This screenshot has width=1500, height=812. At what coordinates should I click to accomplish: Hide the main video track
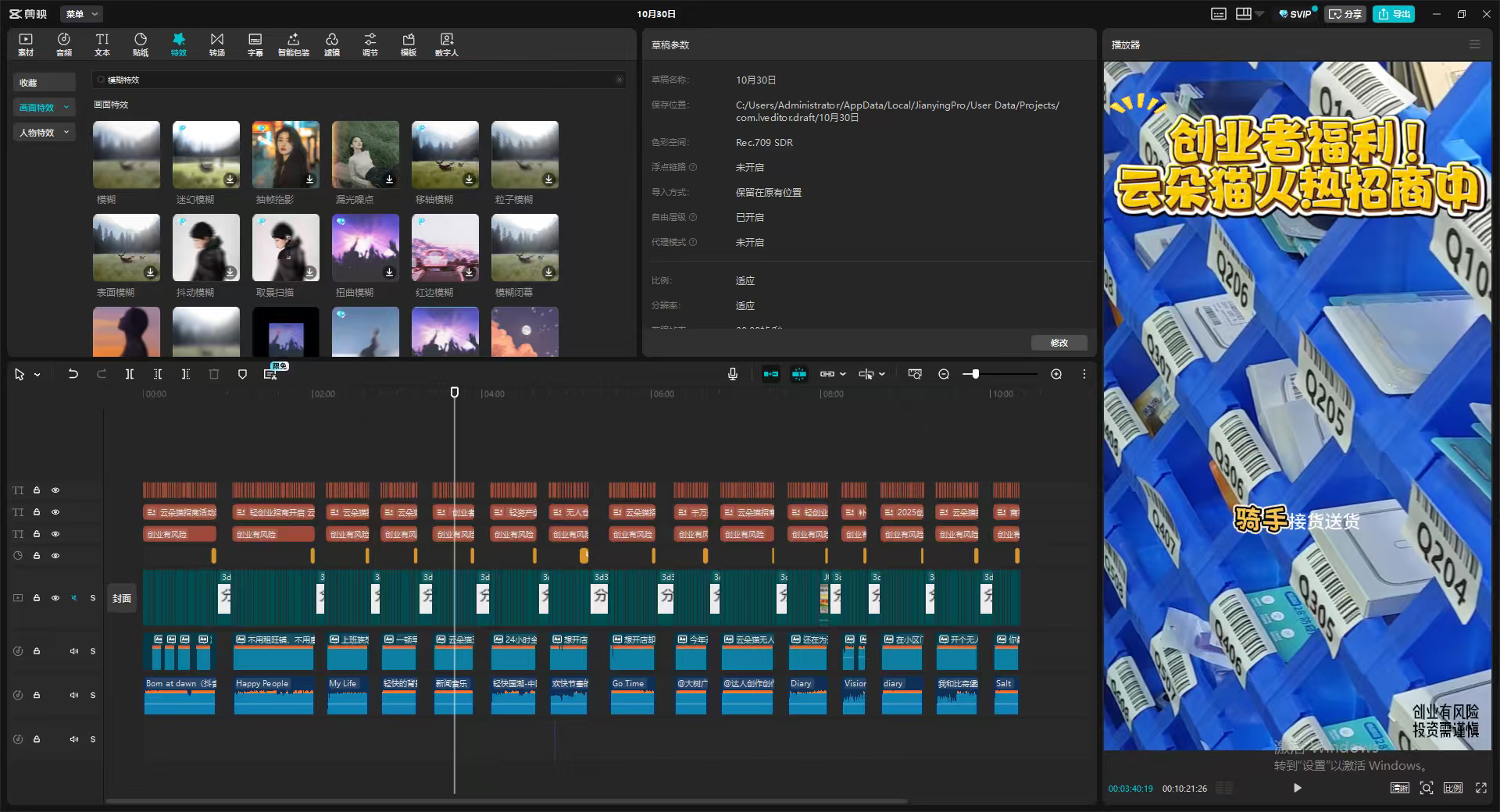(55, 598)
